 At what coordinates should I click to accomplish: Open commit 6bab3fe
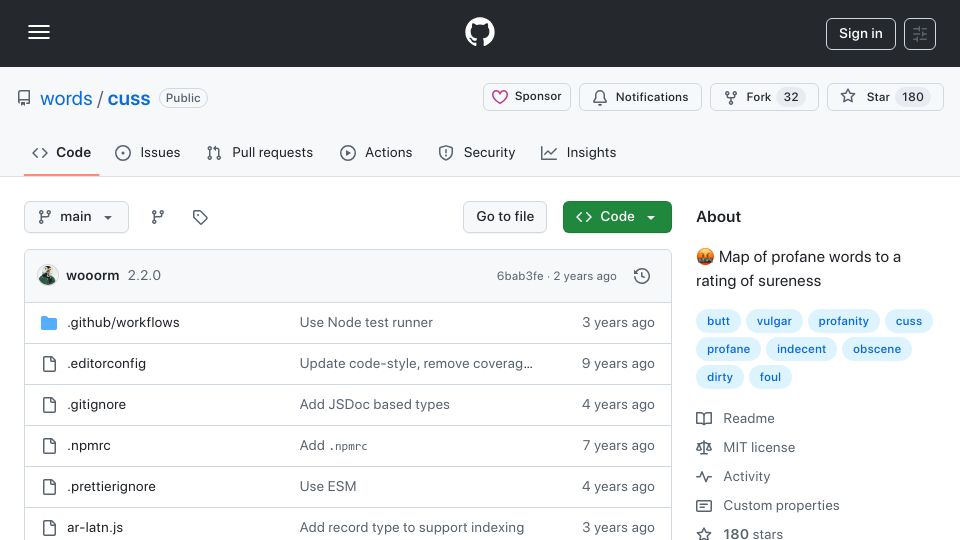[520, 276]
